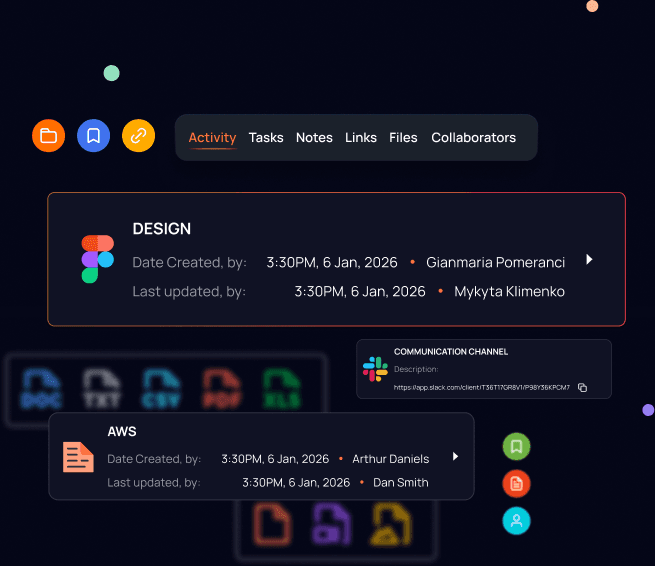Expand the DESIGN card arrow
Image resolution: width=655 pixels, height=566 pixels.
589,259
